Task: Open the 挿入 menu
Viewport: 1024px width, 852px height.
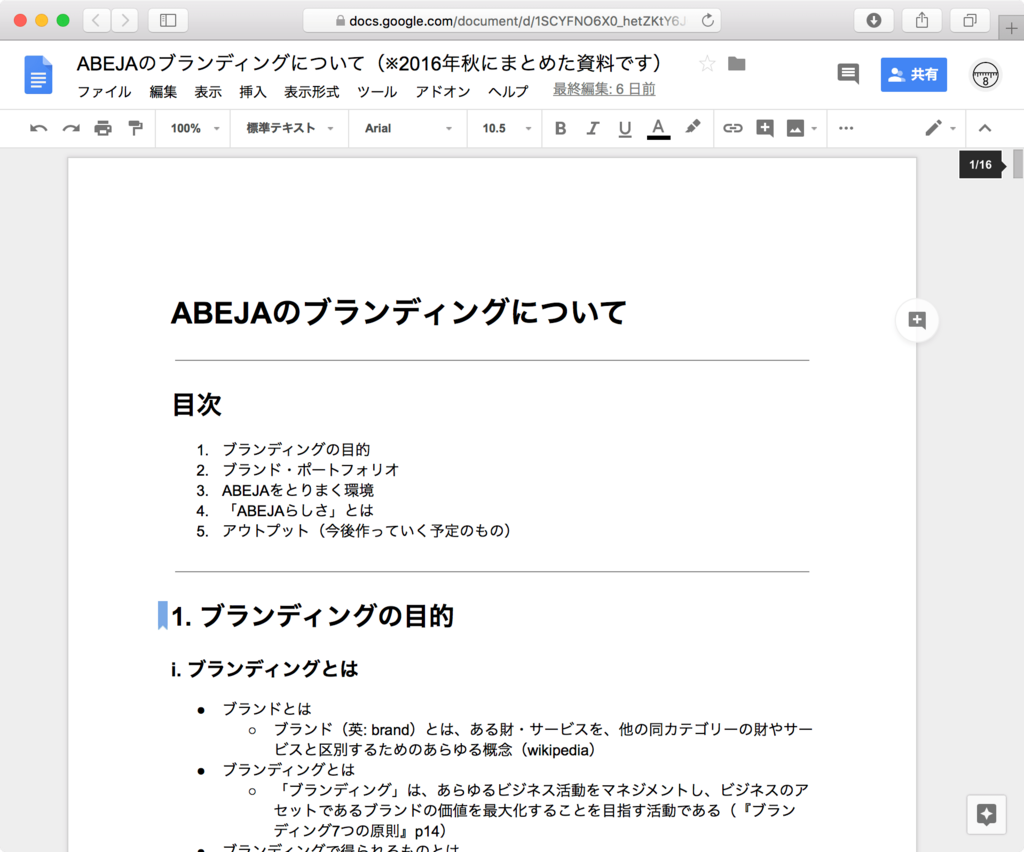Action: (x=253, y=91)
